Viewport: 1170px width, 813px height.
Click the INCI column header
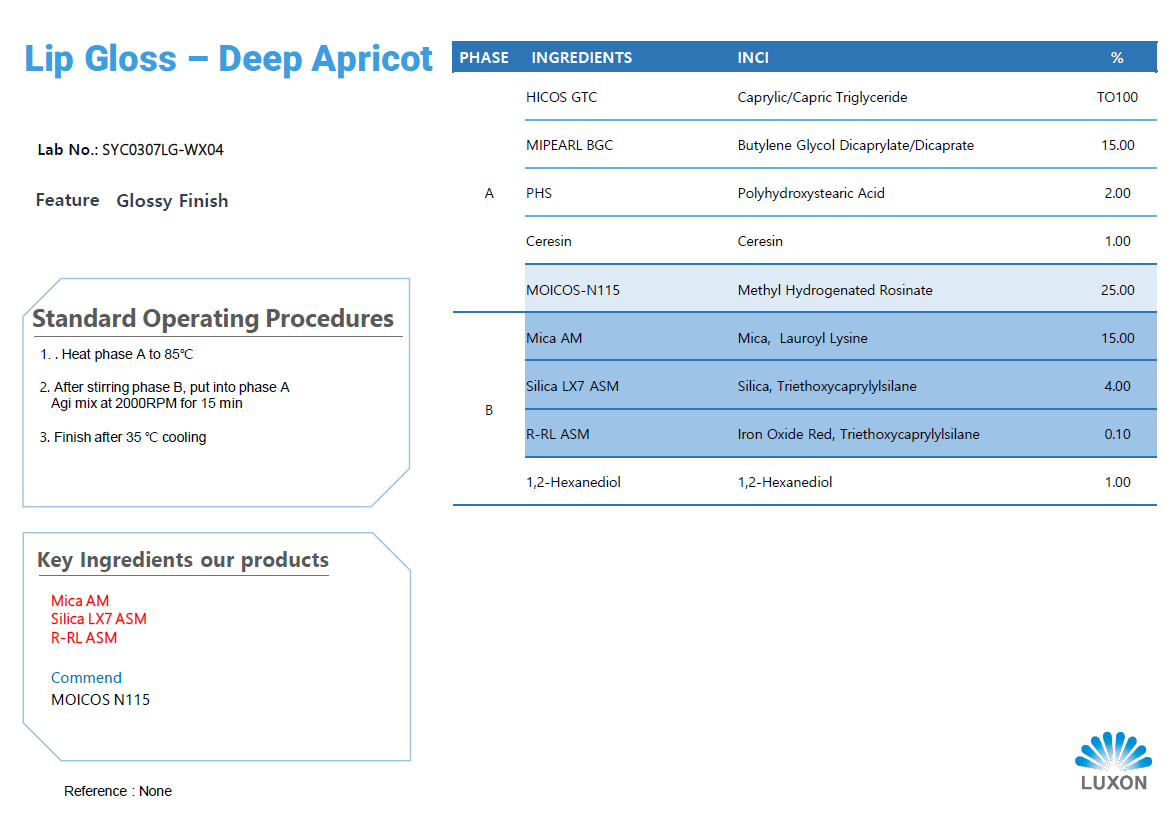coord(753,57)
